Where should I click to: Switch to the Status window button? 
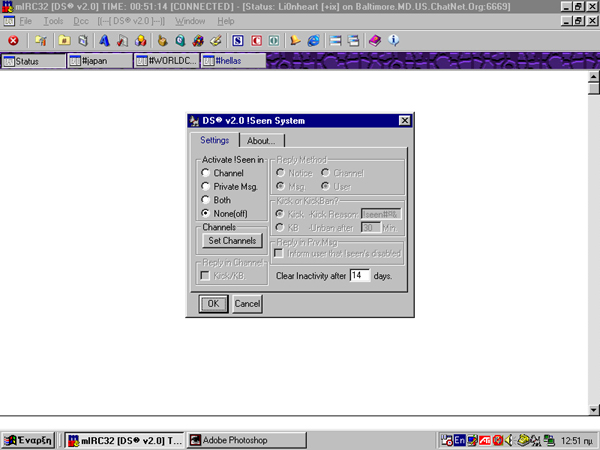click(33, 61)
